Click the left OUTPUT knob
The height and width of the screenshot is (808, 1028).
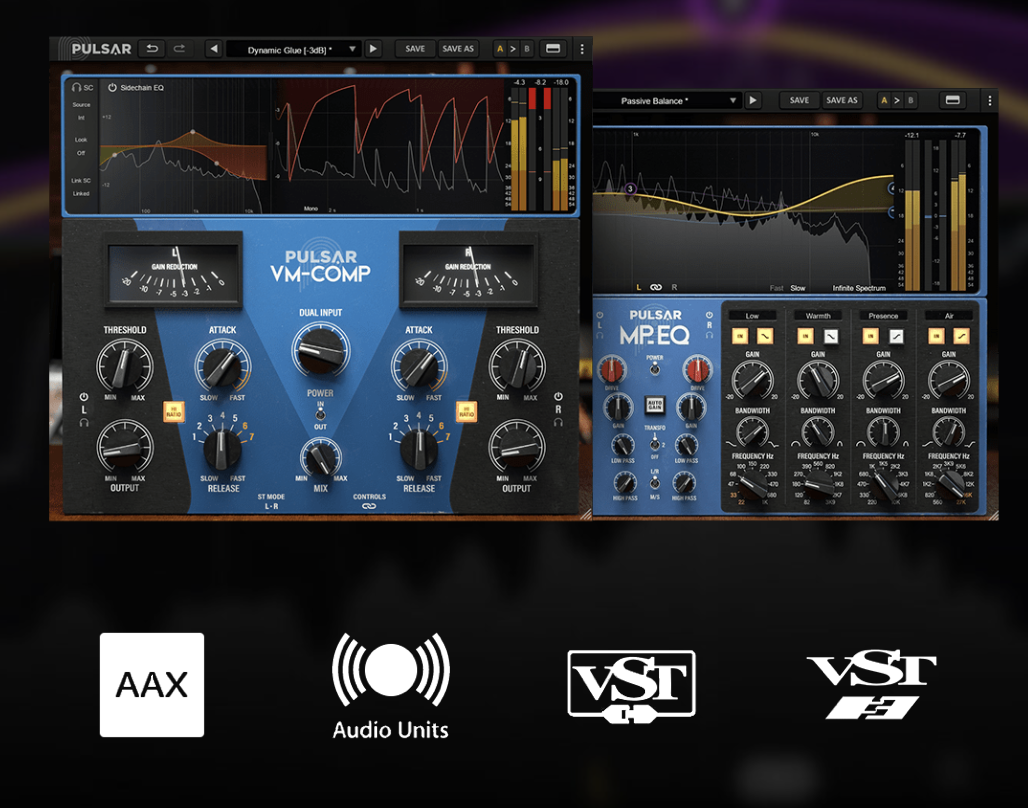[125, 447]
